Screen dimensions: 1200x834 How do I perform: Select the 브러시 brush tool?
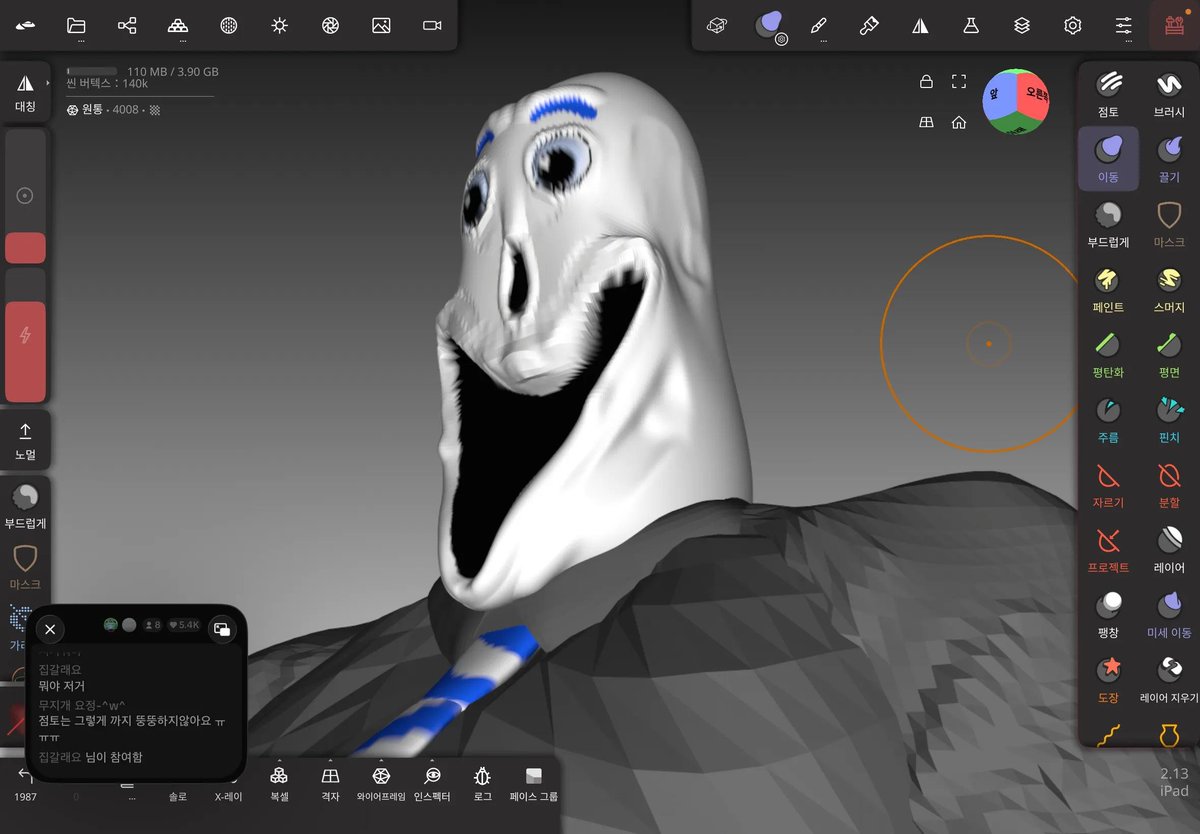coord(1169,94)
